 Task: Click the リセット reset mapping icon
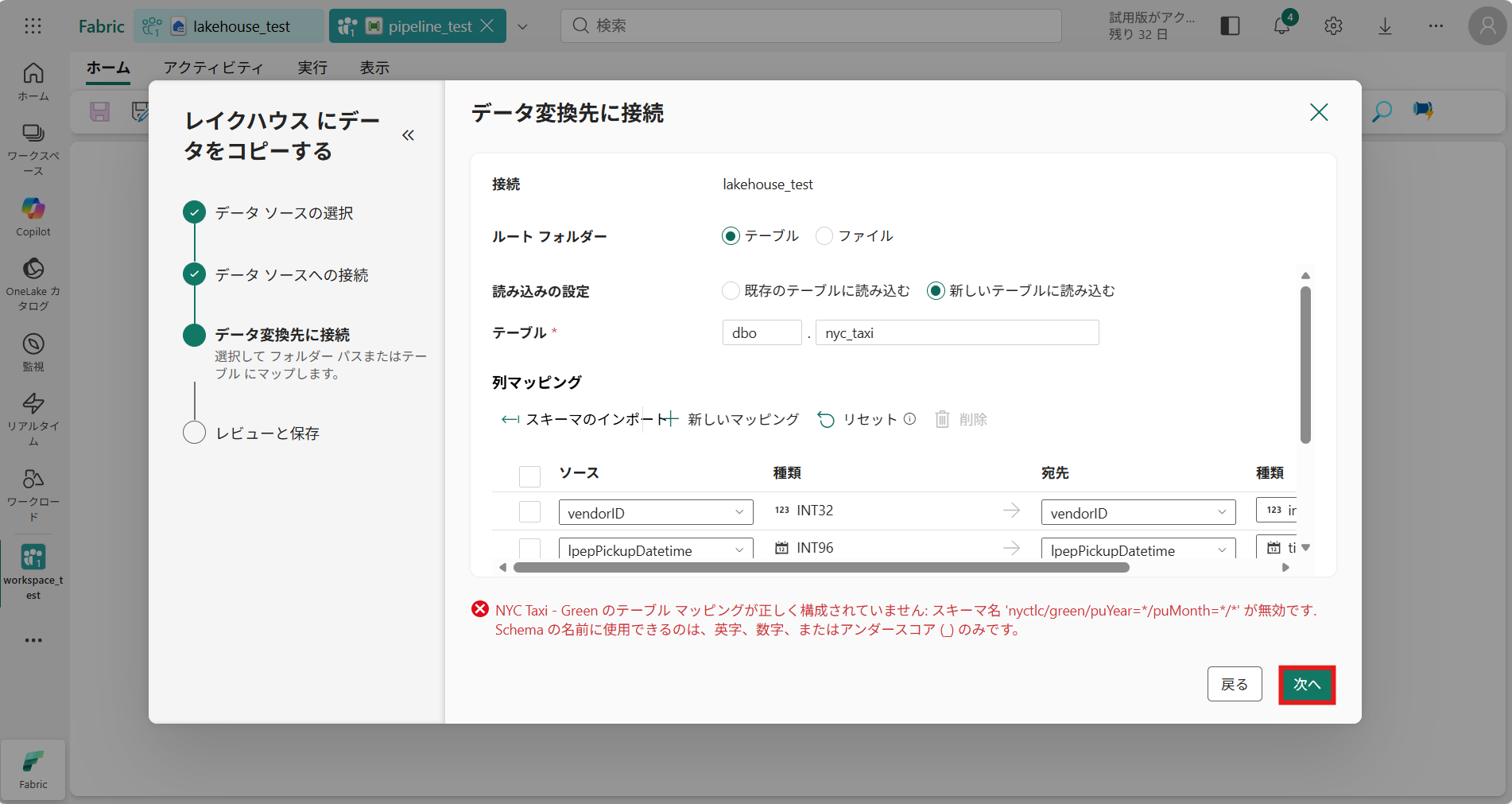point(827,420)
